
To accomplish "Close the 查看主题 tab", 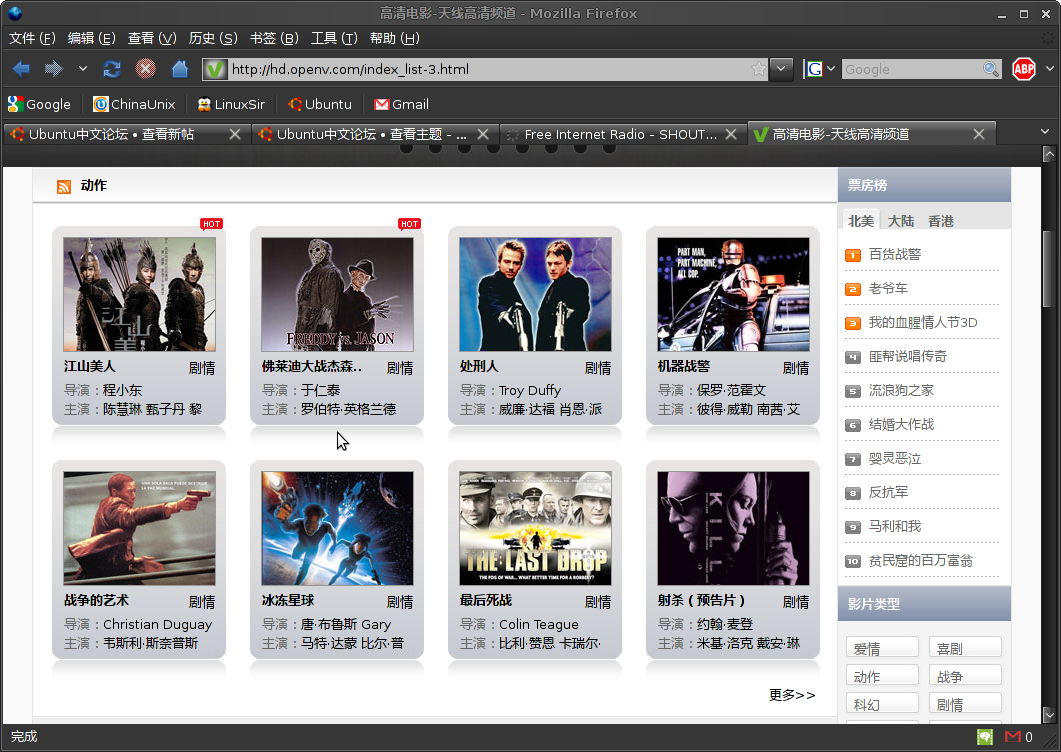I will [x=482, y=134].
